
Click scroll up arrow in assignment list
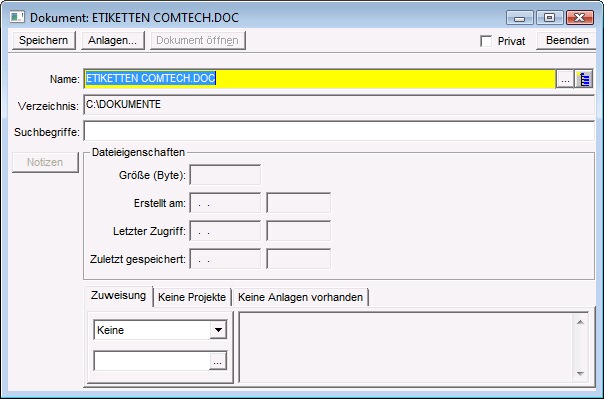click(x=581, y=322)
